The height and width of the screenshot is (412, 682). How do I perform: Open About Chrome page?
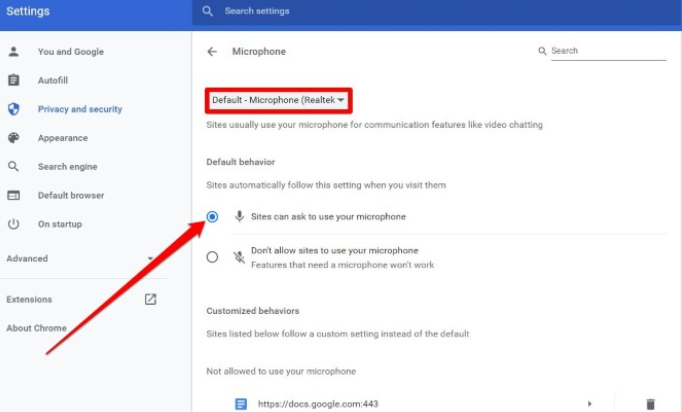click(x=37, y=328)
